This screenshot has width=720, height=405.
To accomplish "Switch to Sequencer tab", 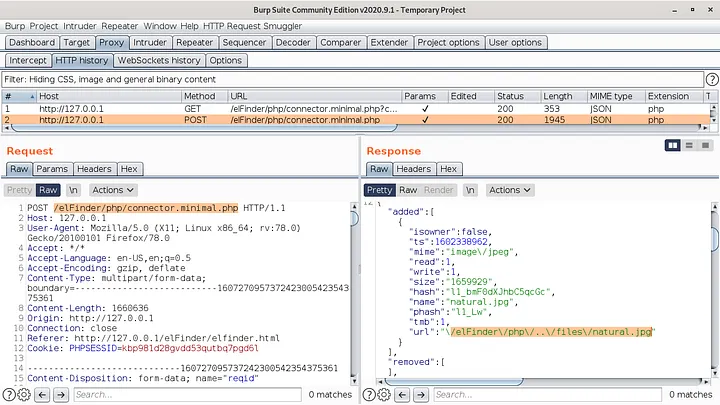I will tap(244, 43).
